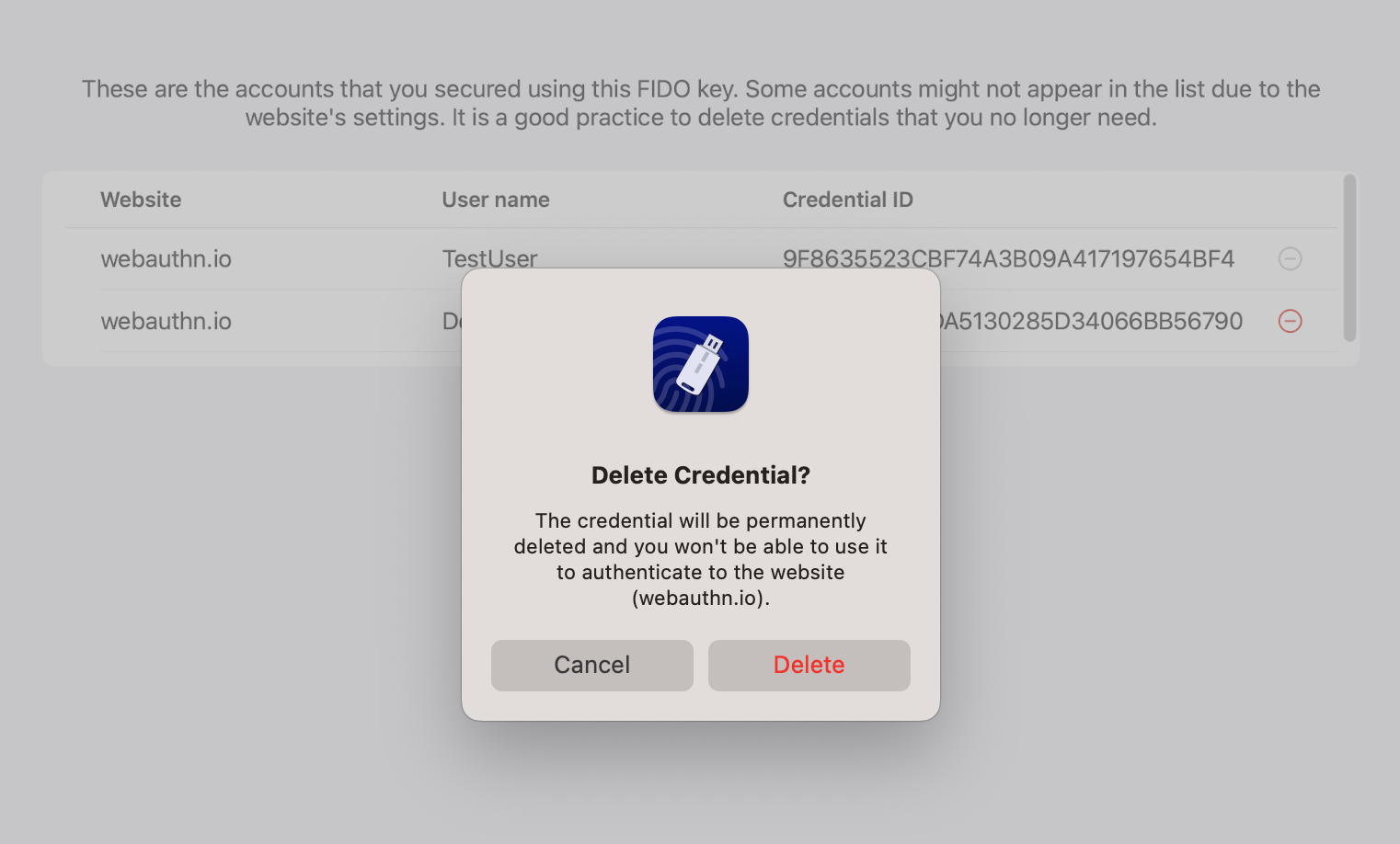Screen dimensions: 1400x844
Task: Click the Credential ID column header
Action: click(x=847, y=200)
